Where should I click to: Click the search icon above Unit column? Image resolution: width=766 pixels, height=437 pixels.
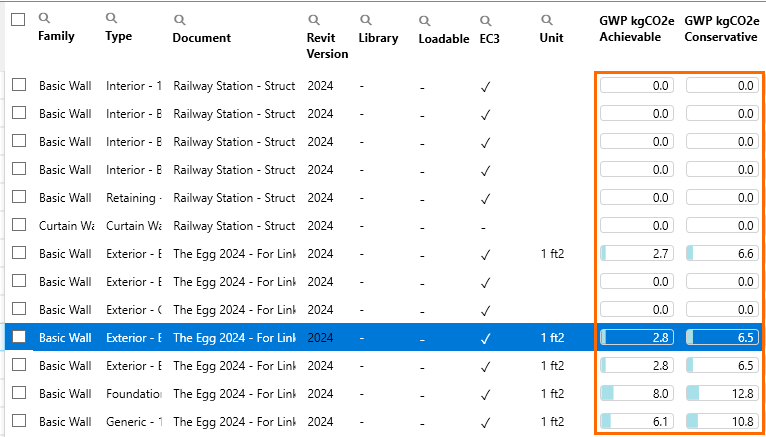point(546,20)
